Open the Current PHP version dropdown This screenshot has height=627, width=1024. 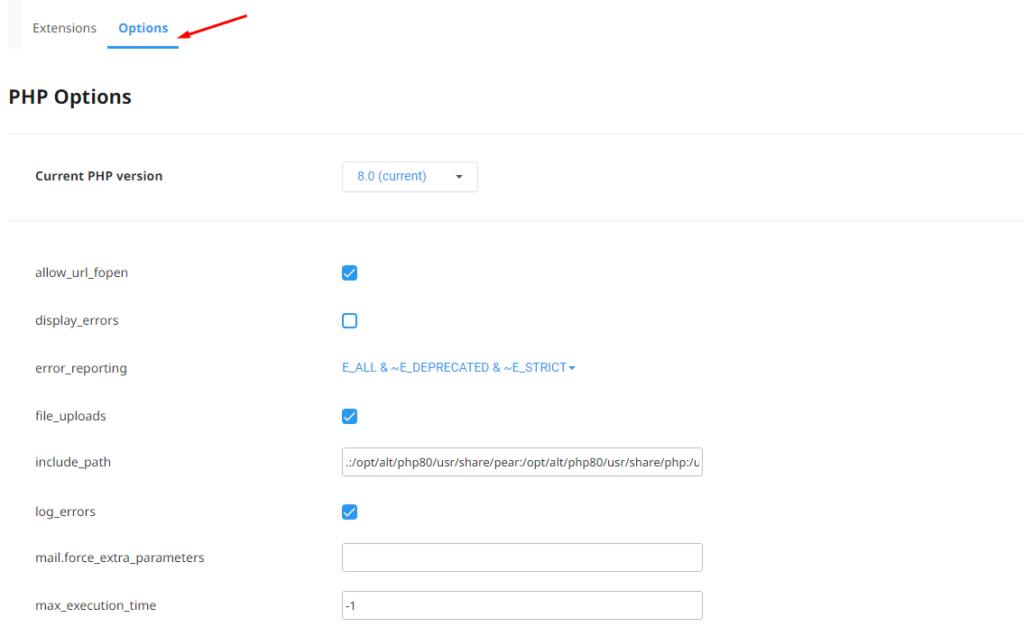click(x=409, y=177)
